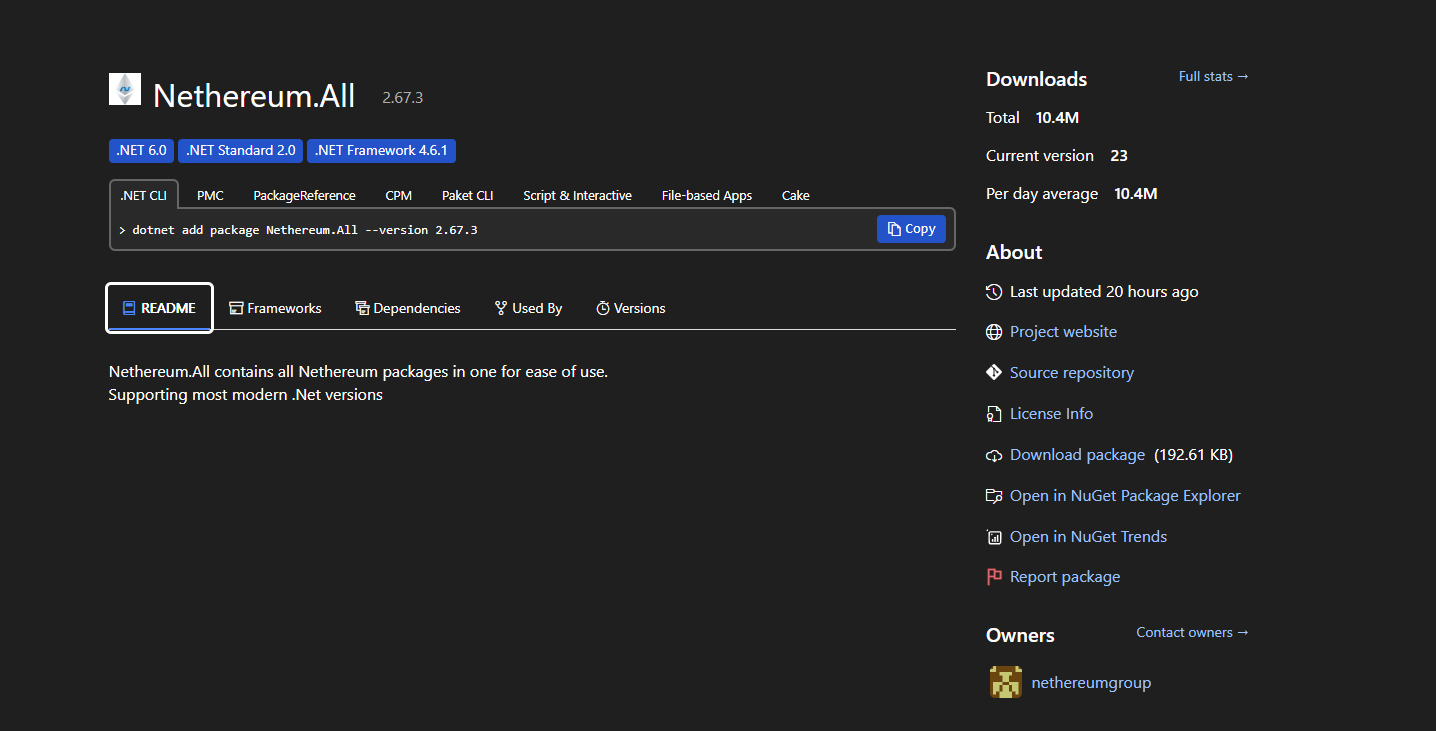This screenshot has width=1436, height=731.
Task: Click the License Info document icon
Action: pyautogui.click(x=993, y=414)
